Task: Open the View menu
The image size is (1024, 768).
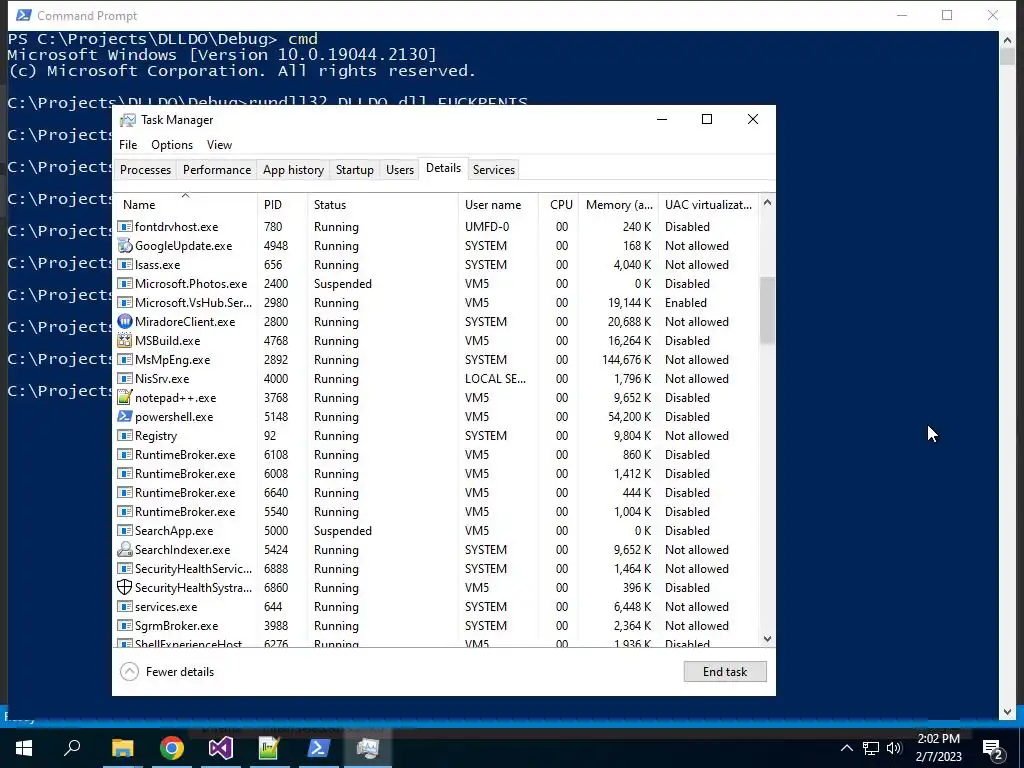Action: [219, 145]
